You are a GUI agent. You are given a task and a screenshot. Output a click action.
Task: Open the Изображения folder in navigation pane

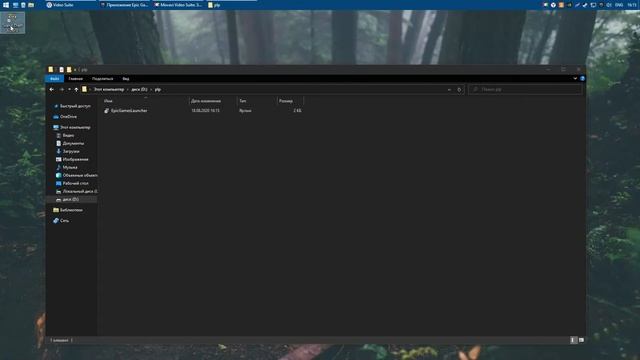coord(76,159)
